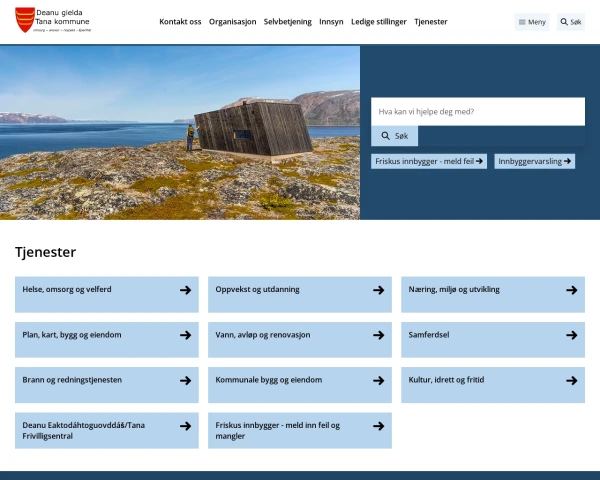Image resolution: width=600 pixels, height=480 pixels.
Task: Click arrow on Brann og redningstjenesten
Action: pos(185,380)
